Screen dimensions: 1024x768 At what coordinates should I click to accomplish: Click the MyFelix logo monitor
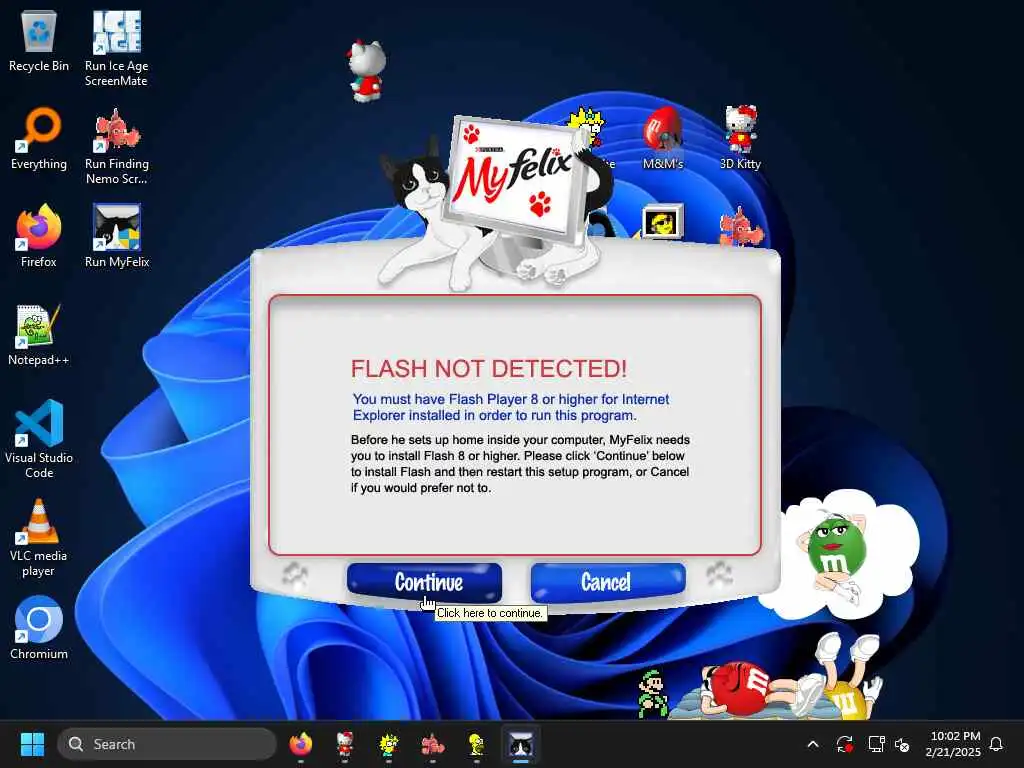[x=516, y=180]
